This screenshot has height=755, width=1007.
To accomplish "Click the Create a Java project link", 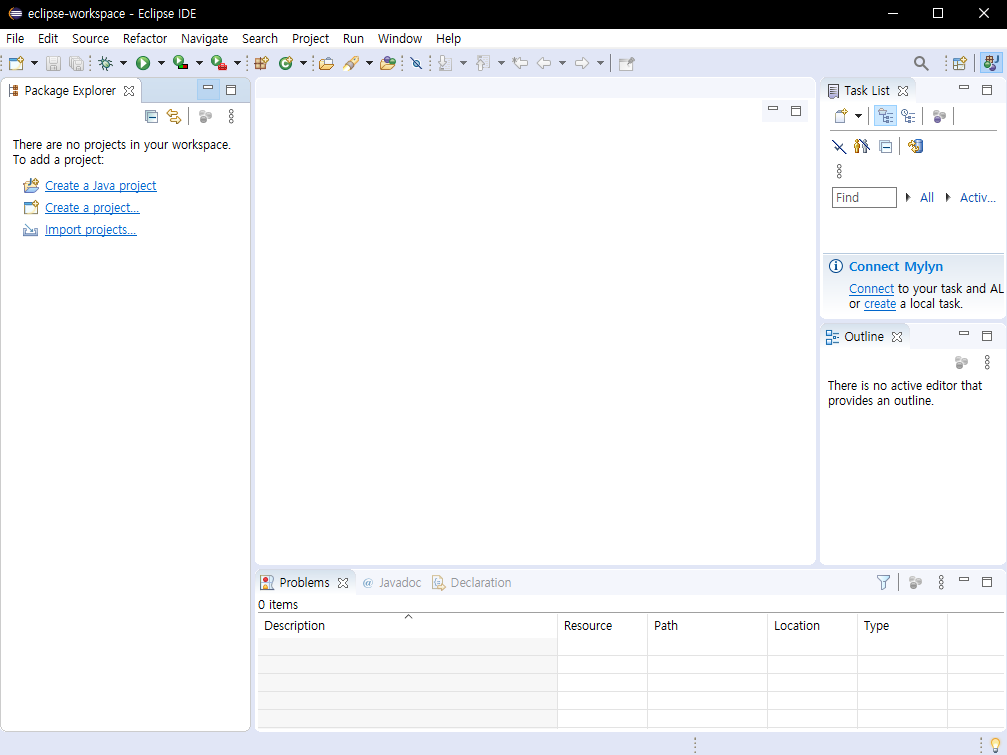I will point(100,186).
